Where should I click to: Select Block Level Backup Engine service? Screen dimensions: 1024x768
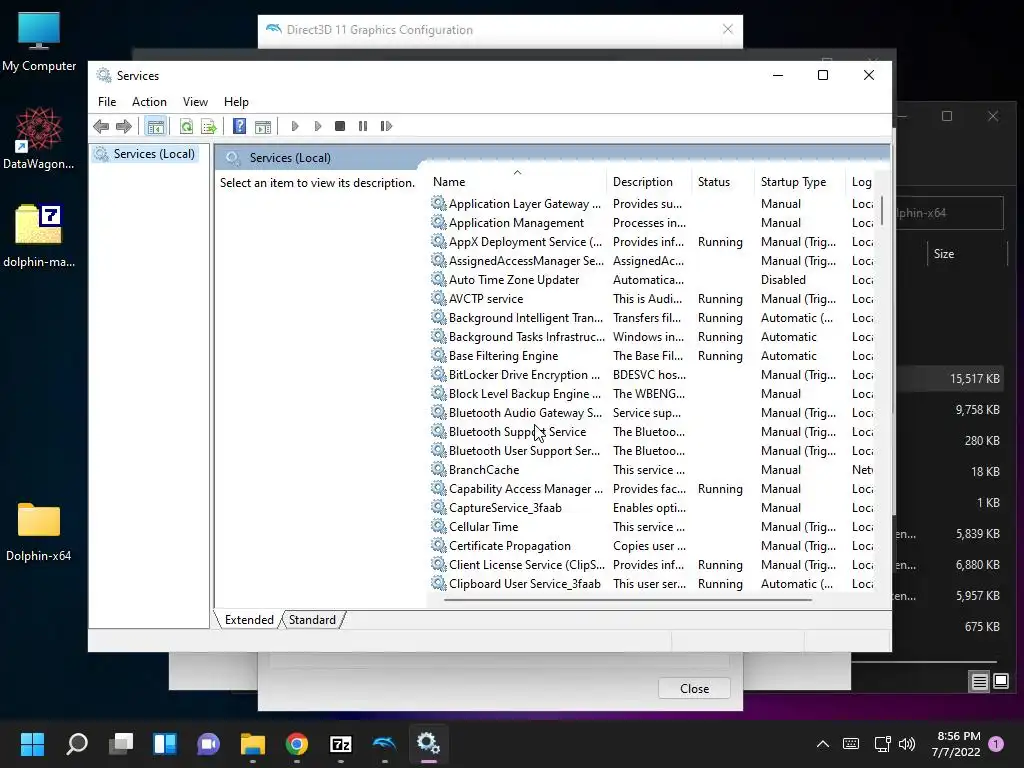[x=651, y=394]
